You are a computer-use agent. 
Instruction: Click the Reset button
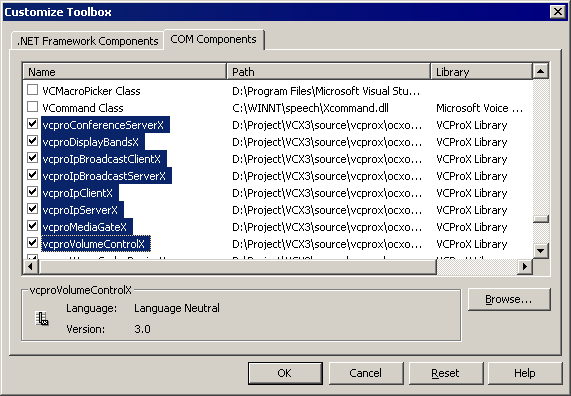(446, 373)
